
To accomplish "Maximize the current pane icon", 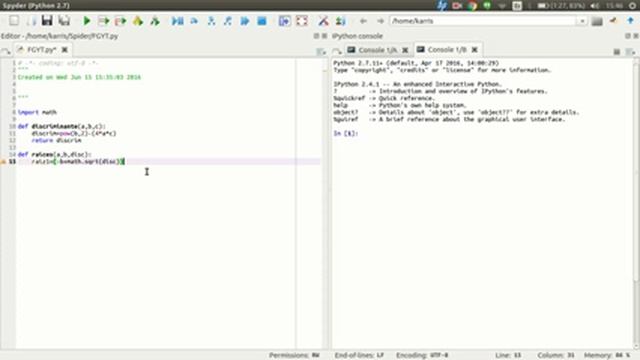I will pyautogui.click(x=284, y=20).
